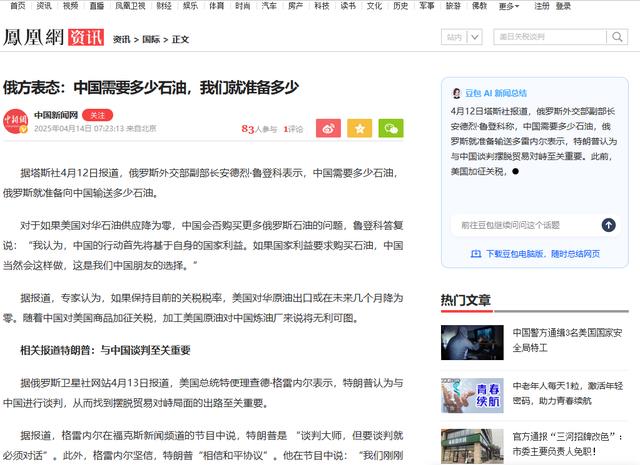This screenshot has height=465, width=640.
Task: Click the red 资讯 channel logo
Action: click(86, 37)
